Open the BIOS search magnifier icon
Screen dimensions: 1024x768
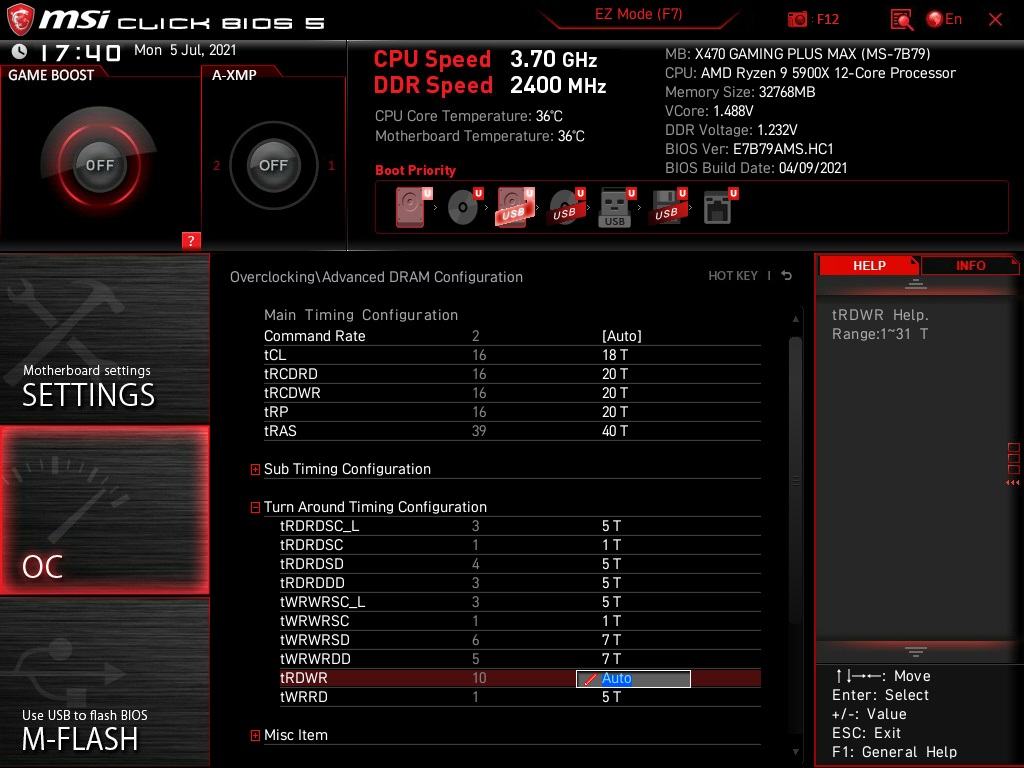coord(901,20)
